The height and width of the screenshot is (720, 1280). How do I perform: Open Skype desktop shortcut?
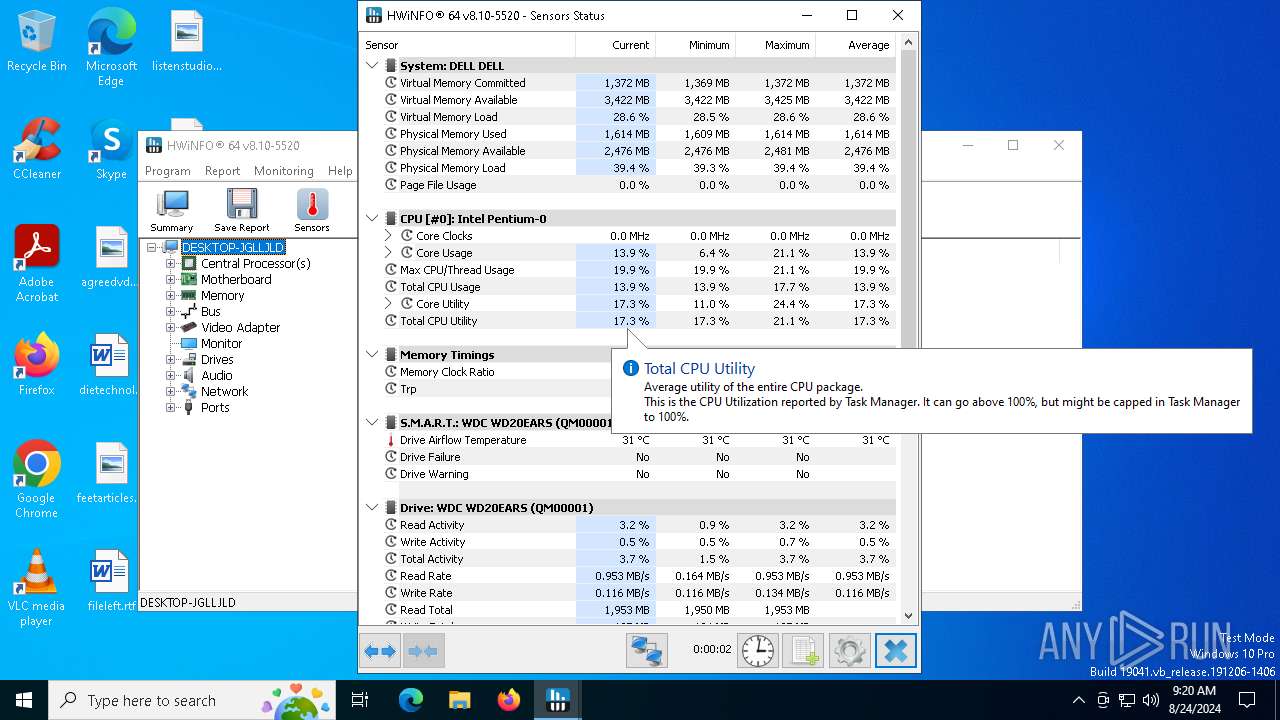pyautogui.click(x=111, y=149)
